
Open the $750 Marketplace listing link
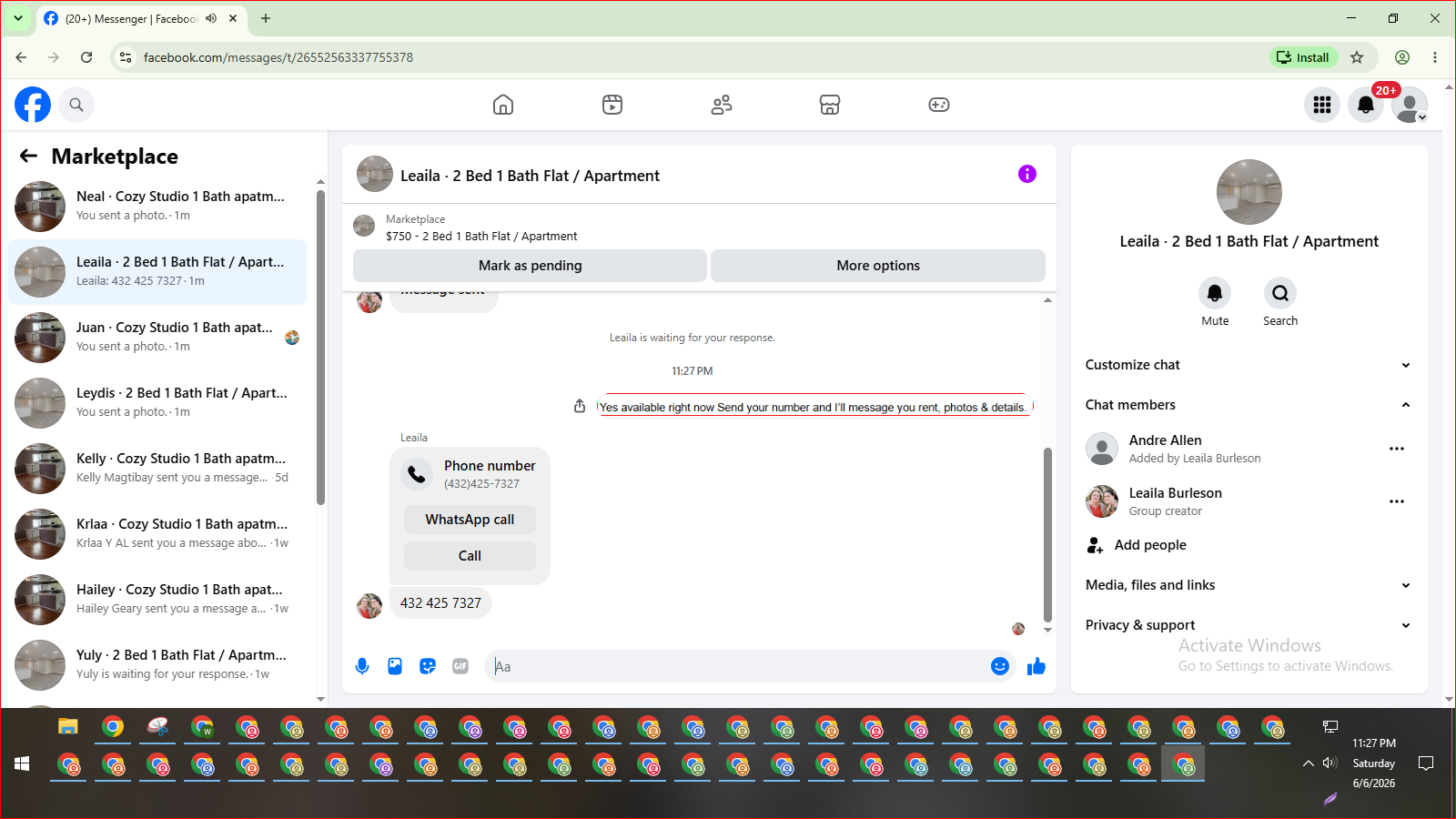[x=481, y=237]
